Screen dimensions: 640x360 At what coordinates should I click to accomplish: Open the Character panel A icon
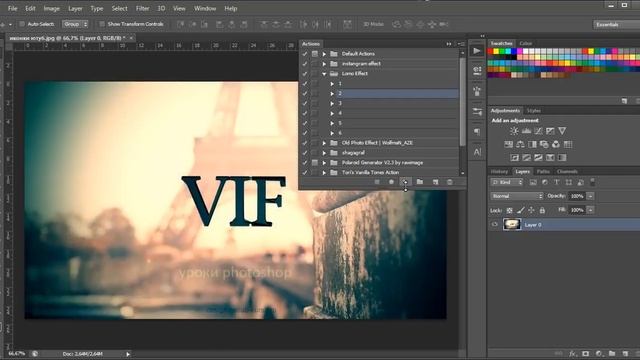[477, 152]
